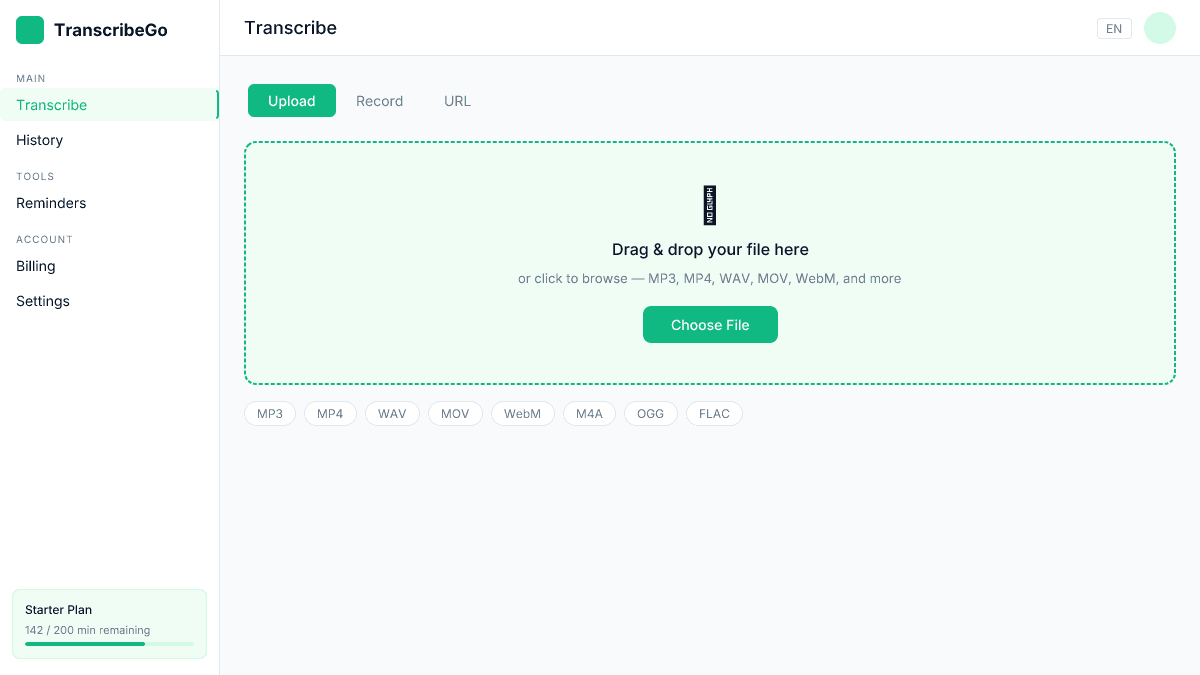Viewport: 1200px width, 675px height.
Task: Open the Upload tab
Action: click(x=291, y=101)
